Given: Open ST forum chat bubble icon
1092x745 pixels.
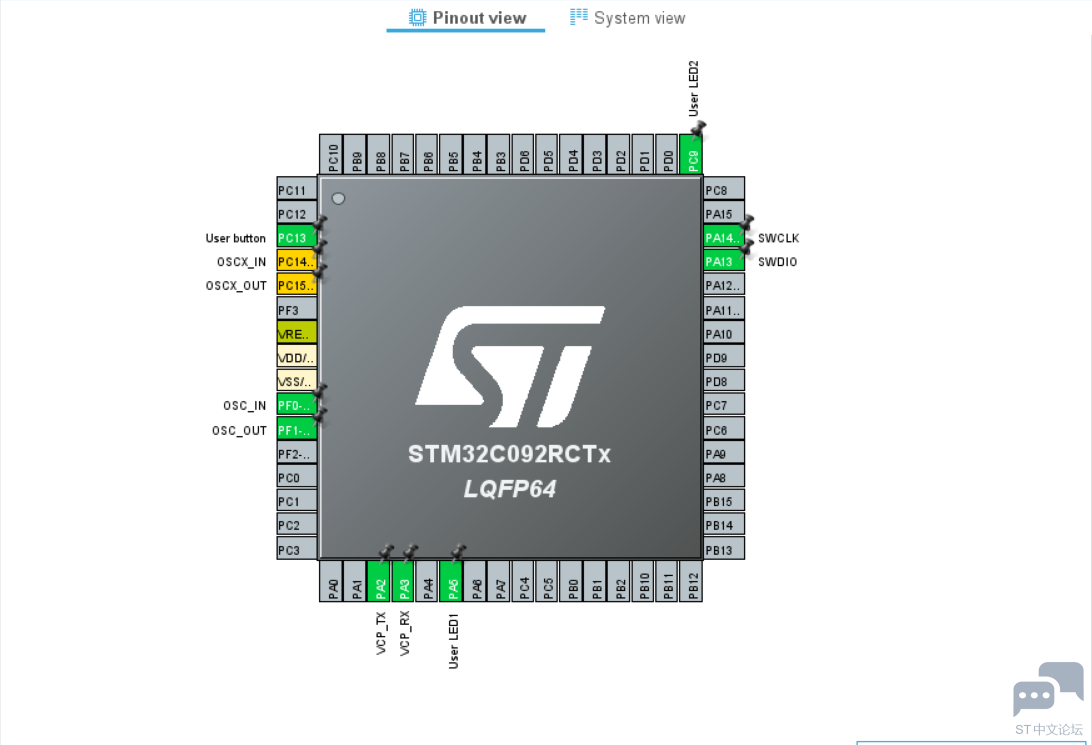Looking at the screenshot, I should click(x=1048, y=689).
